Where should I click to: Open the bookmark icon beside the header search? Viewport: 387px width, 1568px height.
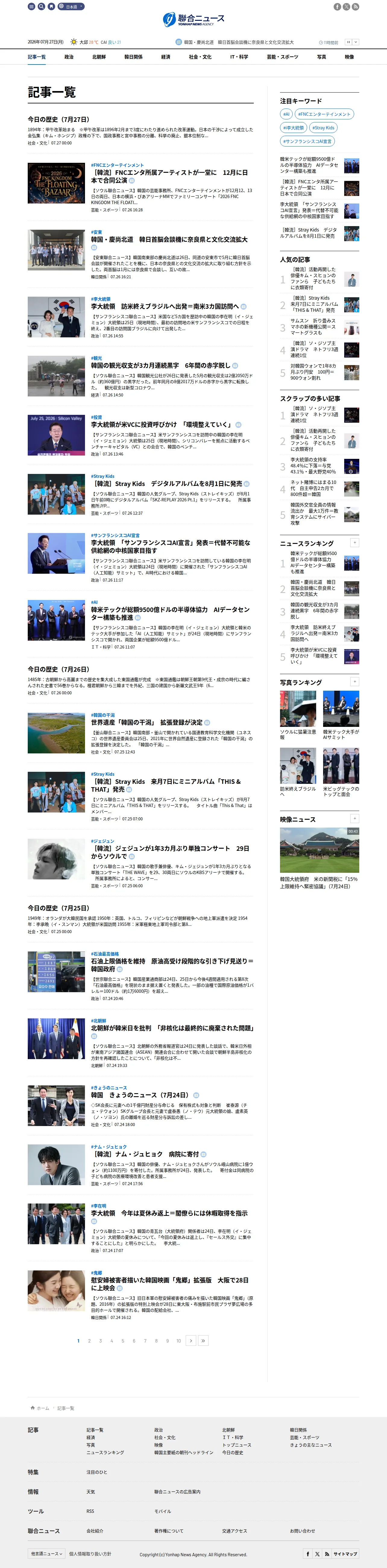click(x=51, y=7)
